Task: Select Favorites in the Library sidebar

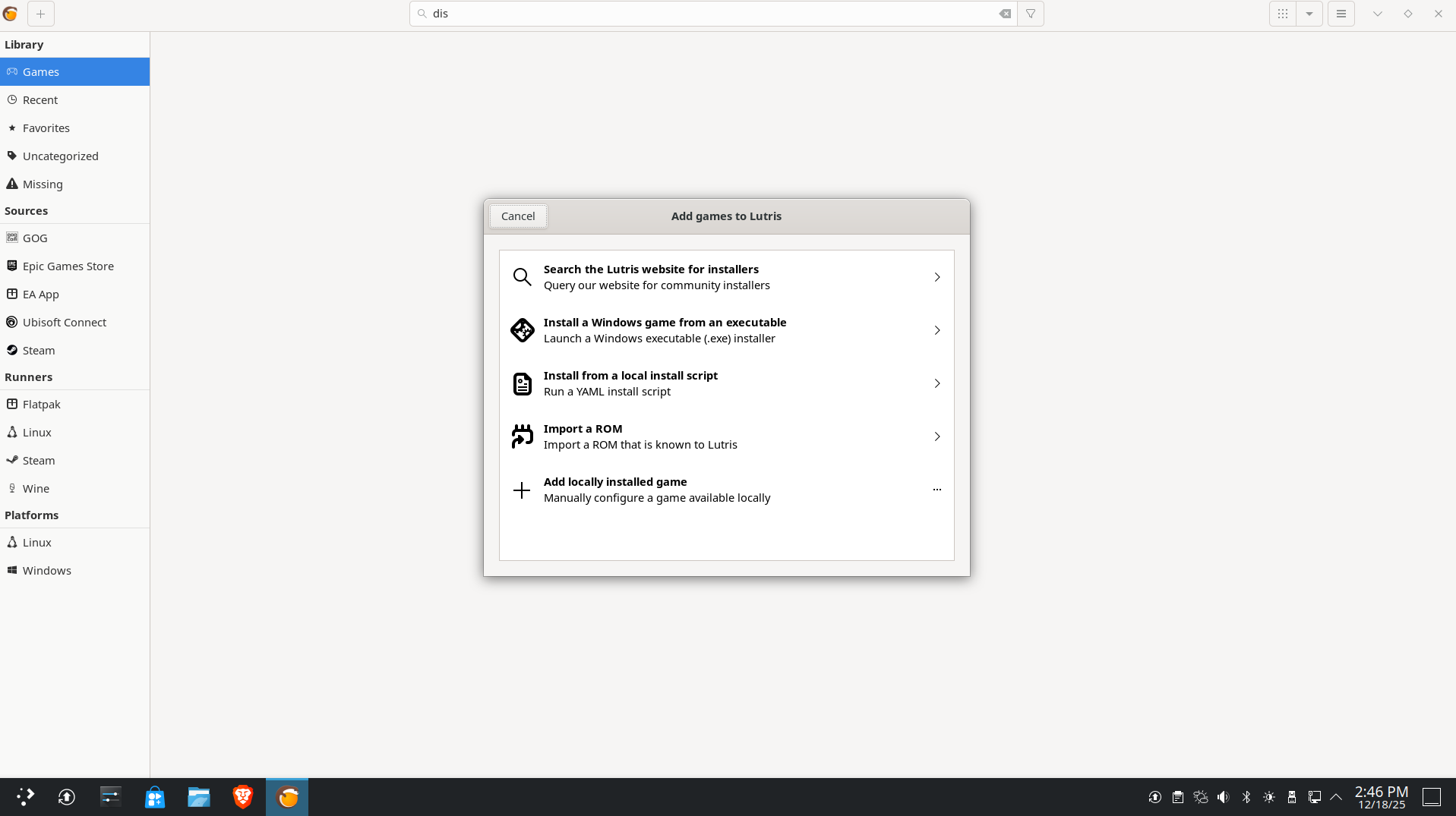Action: (x=46, y=128)
